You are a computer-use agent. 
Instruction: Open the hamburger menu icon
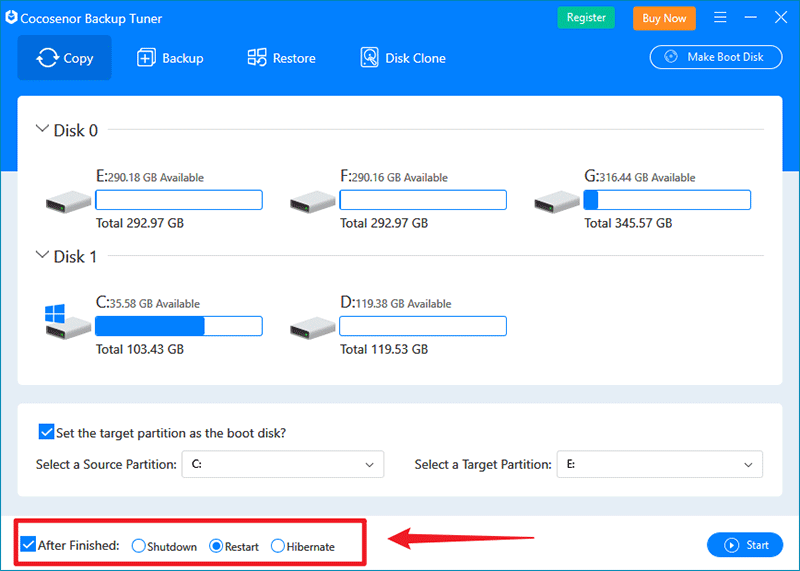coord(720,18)
